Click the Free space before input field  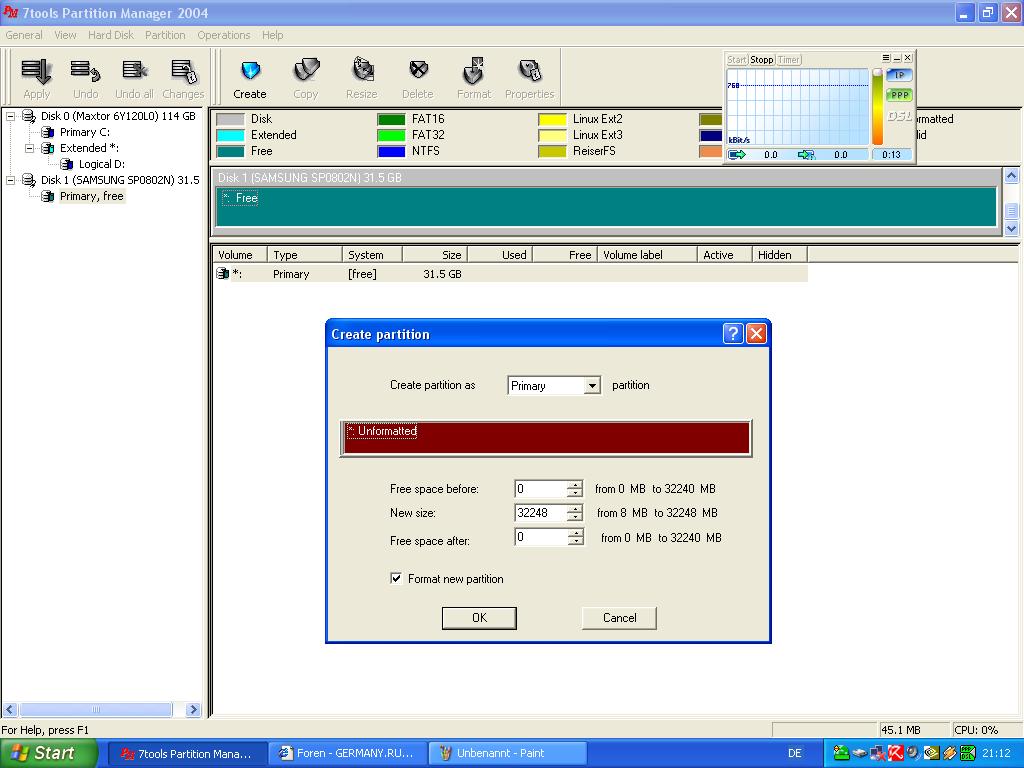(x=541, y=488)
